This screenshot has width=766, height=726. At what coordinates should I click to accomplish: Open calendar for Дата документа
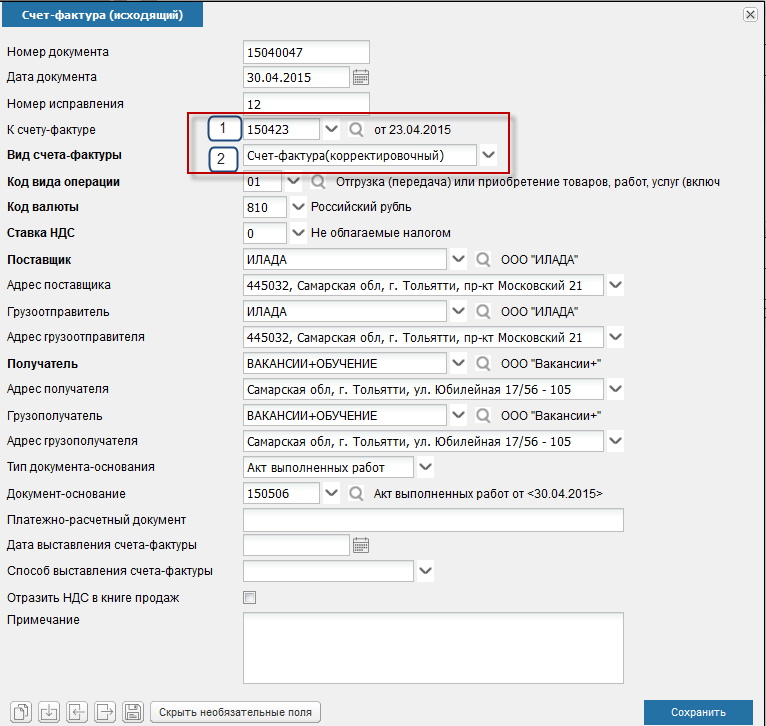click(x=361, y=77)
